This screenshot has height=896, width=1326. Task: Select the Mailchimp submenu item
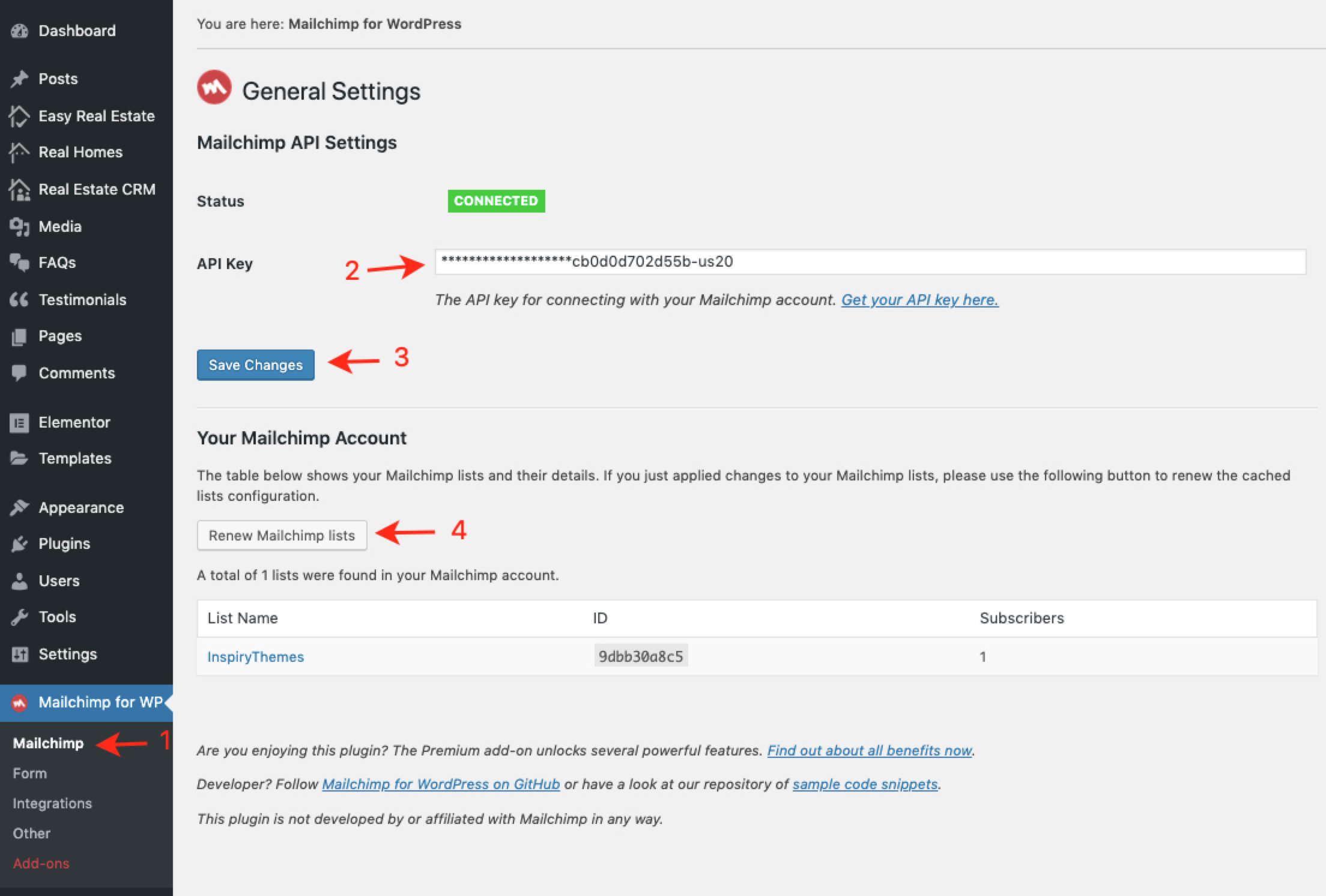click(x=48, y=743)
